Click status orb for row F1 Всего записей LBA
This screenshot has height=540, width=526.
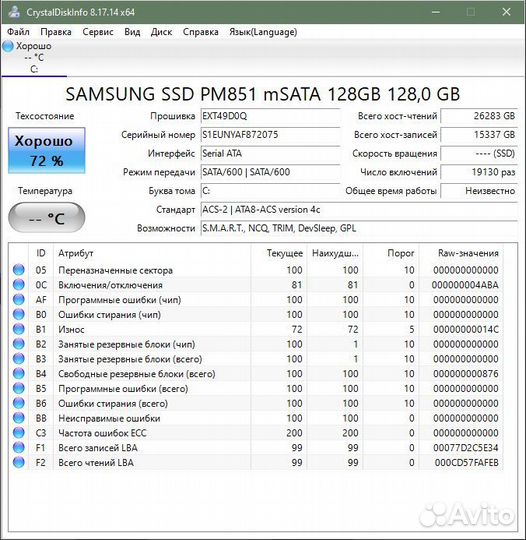(19, 447)
